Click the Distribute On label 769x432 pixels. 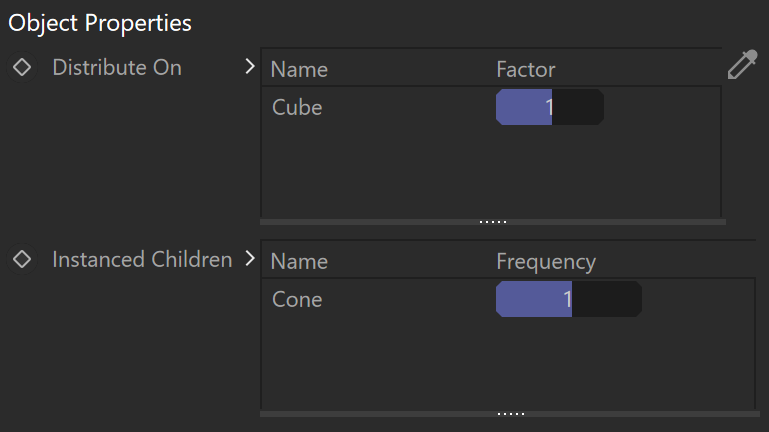tap(117, 67)
